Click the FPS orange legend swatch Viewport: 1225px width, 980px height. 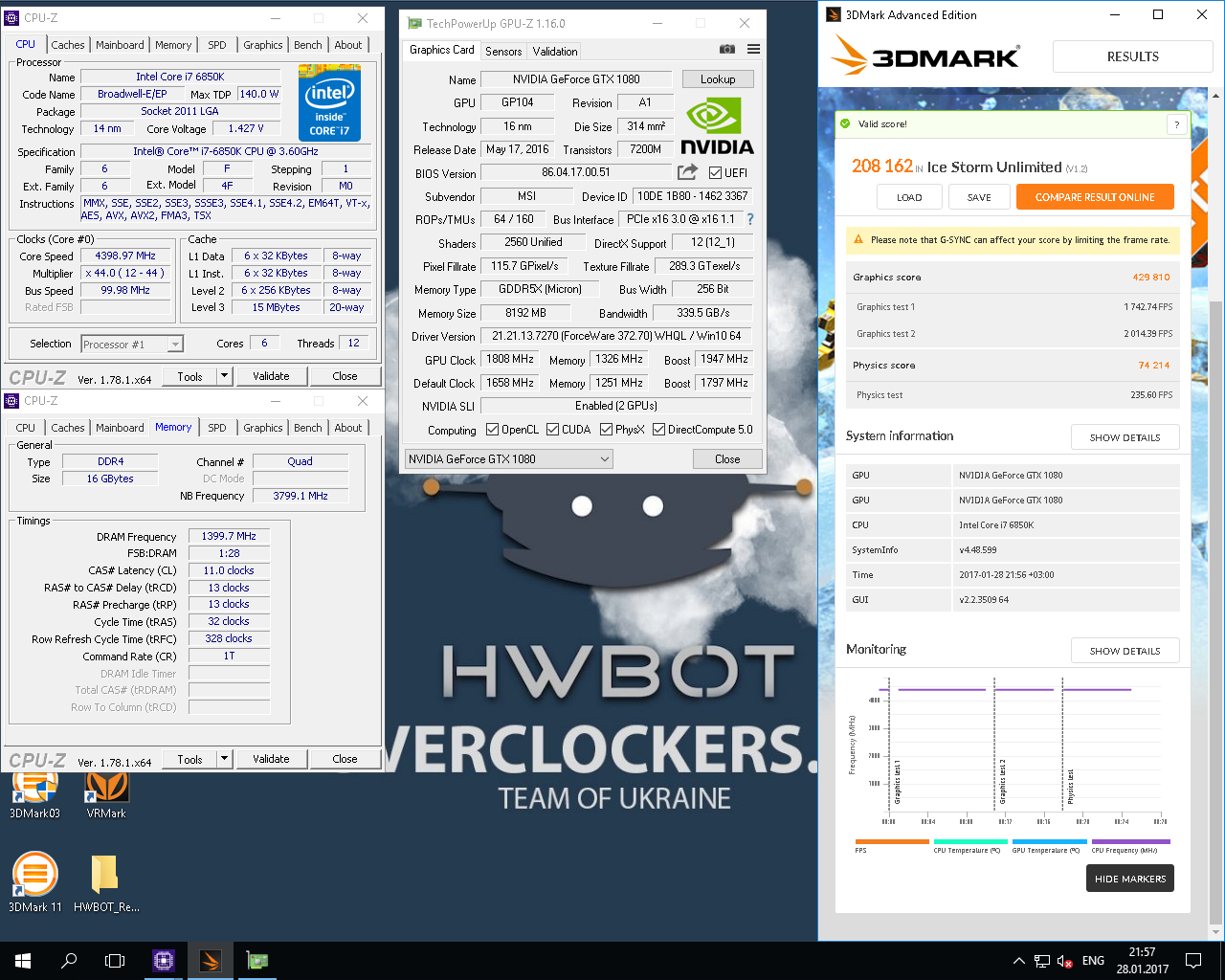892,841
